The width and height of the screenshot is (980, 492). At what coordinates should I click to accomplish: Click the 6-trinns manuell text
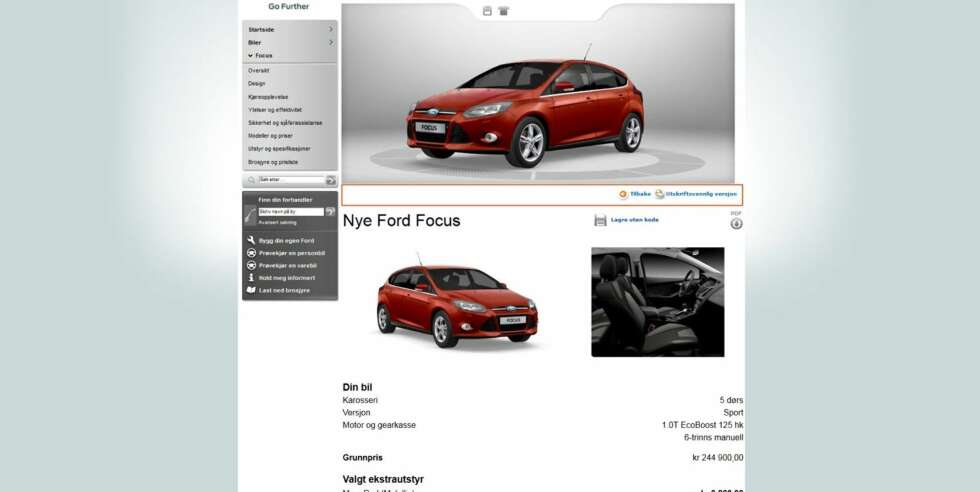pyautogui.click(x=714, y=438)
